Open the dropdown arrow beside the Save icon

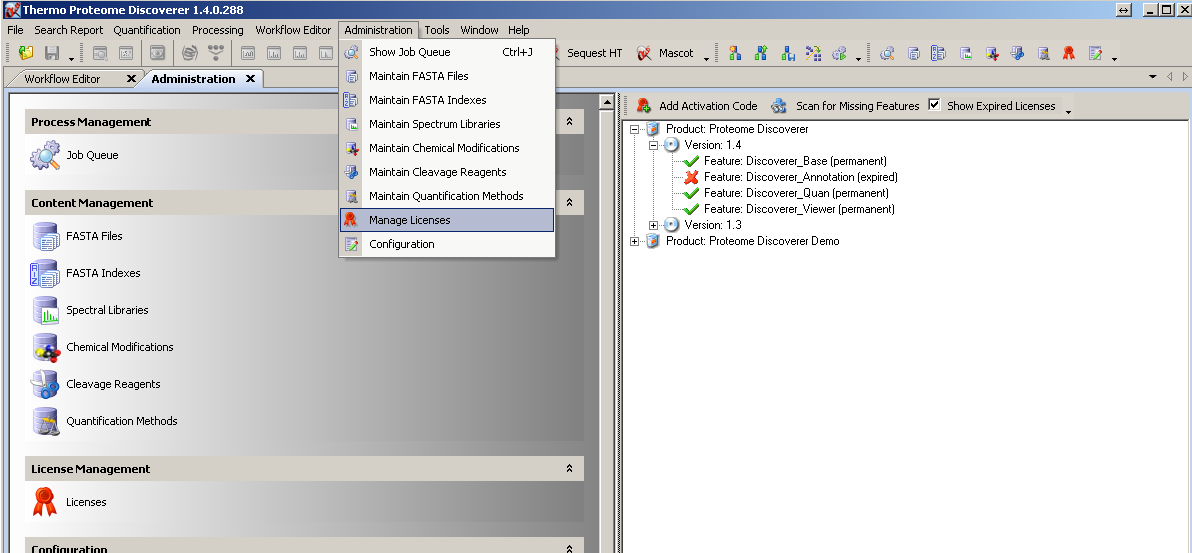tap(71, 59)
